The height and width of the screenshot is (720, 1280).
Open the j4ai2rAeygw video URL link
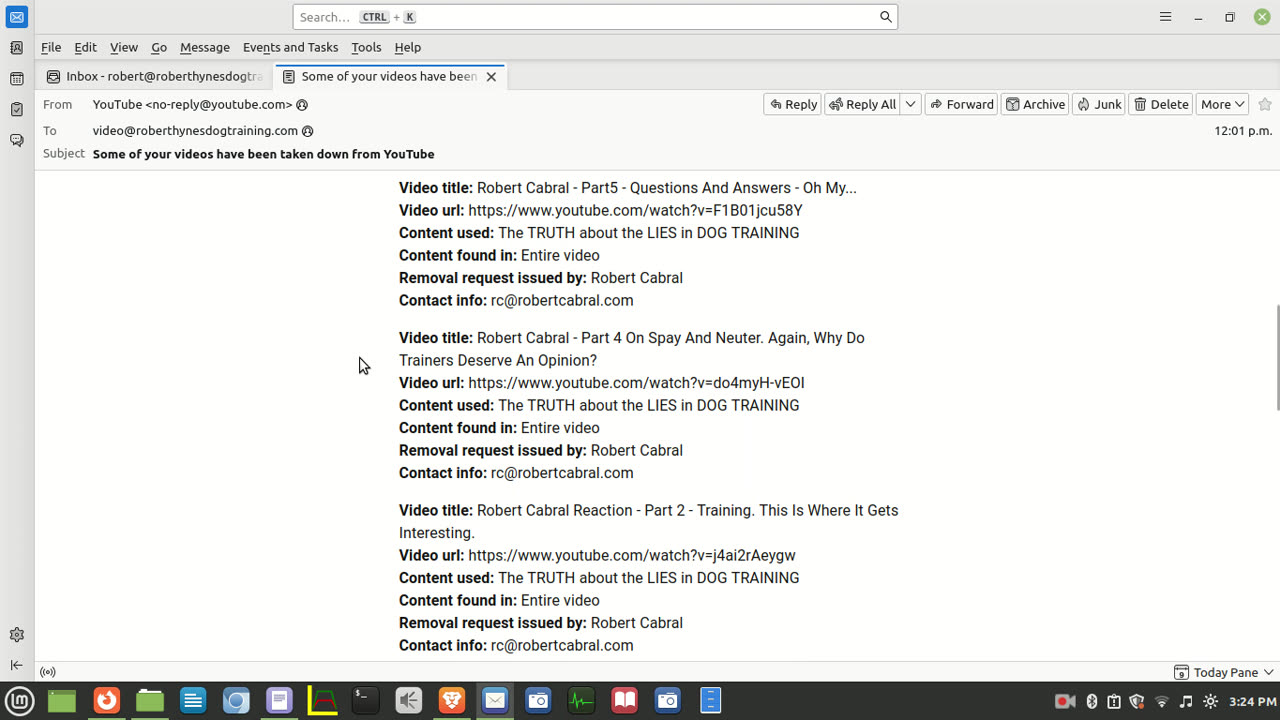[x=632, y=555]
